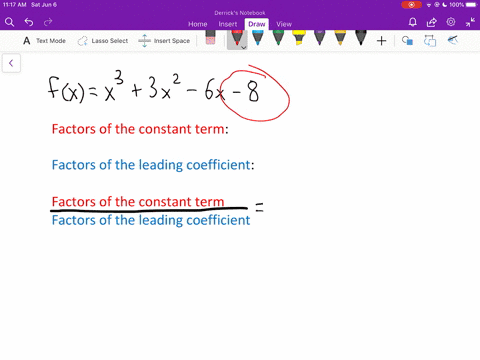Undo the last action
Image resolution: width=480 pixels, height=360 pixels.
(x=29, y=22)
